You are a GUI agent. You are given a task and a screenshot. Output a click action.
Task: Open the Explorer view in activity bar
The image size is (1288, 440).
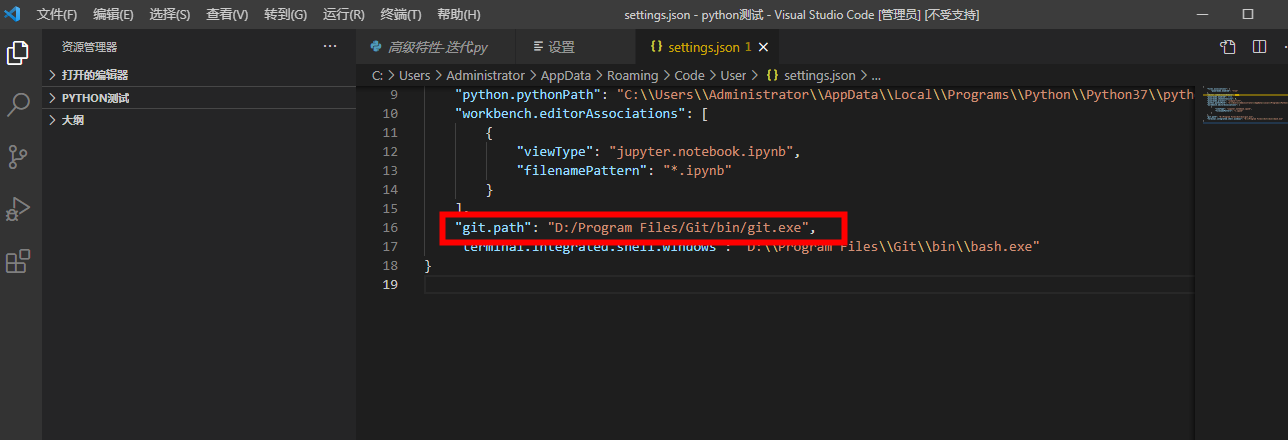click(x=18, y=53)
